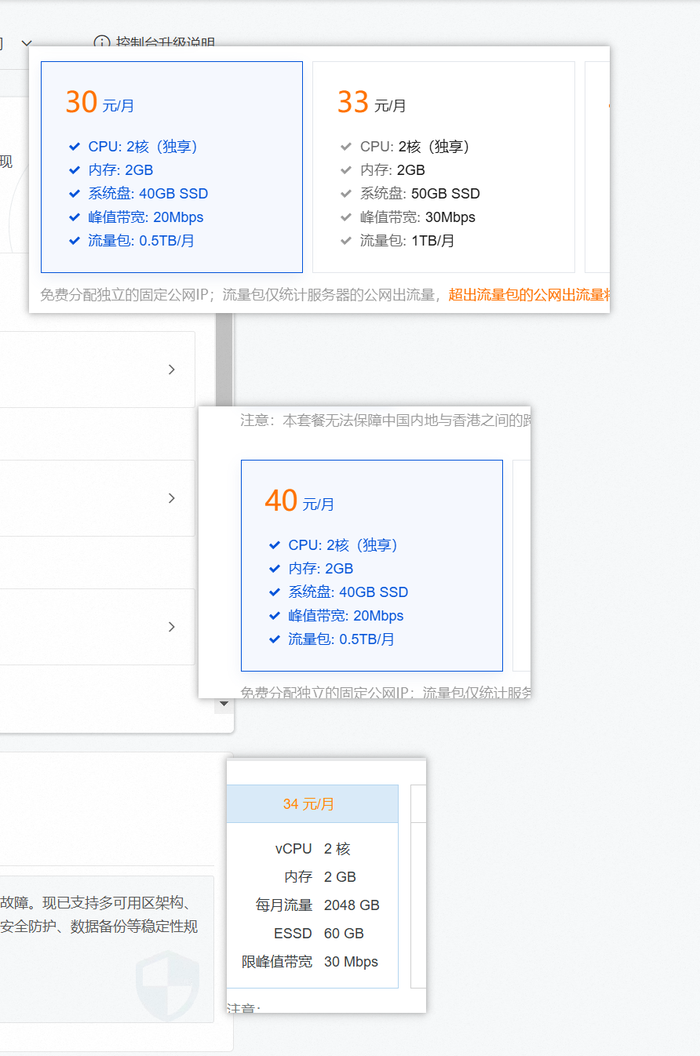The height and width of the screenshot is (1056, 700).
Task: Click the 流量包 checkmark in 40元/月 card
Action: pos(274,640)
